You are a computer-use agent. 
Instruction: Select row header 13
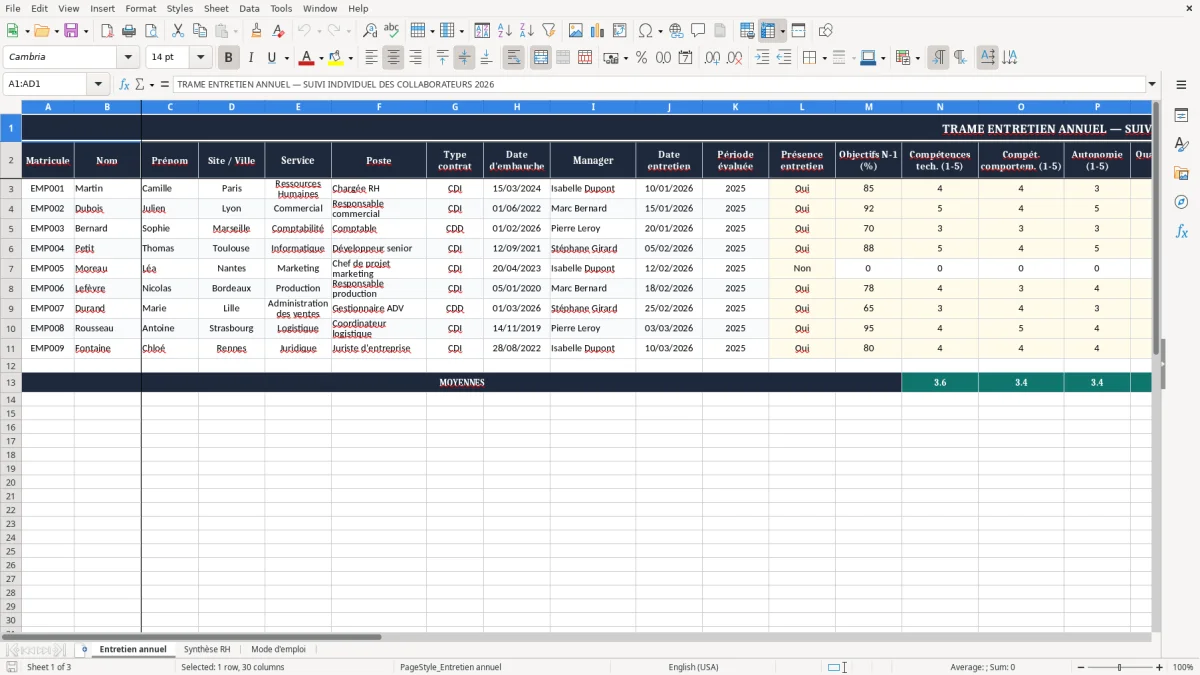11,383
